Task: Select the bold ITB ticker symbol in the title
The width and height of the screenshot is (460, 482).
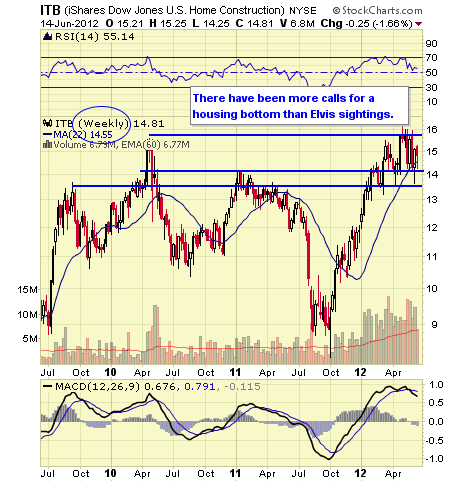Action: [50, 10]
